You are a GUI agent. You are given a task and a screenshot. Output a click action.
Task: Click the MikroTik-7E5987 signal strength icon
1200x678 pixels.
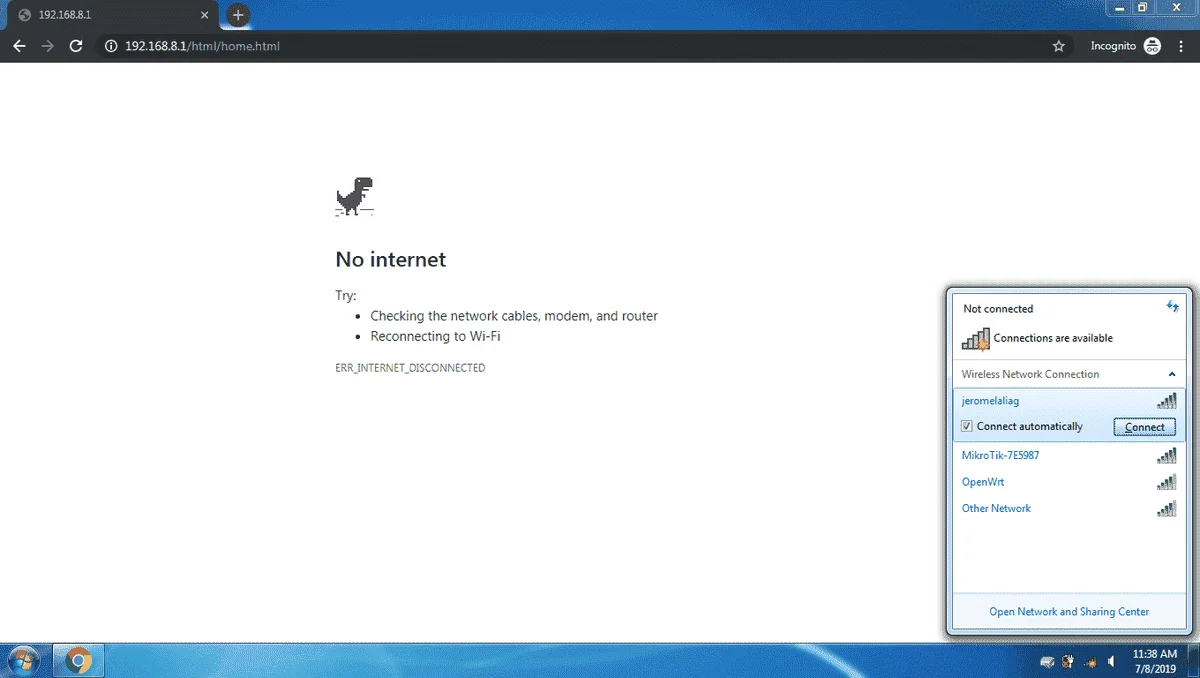[1166, 456]
